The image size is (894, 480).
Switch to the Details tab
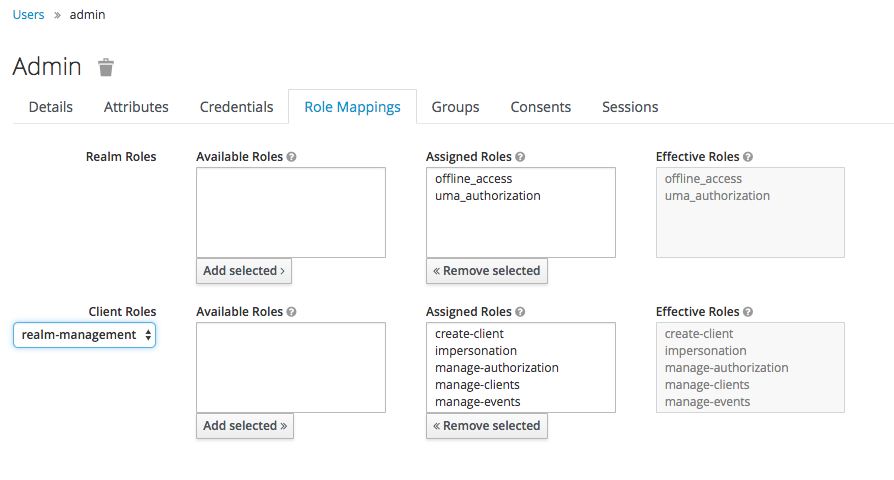(50, 107)
